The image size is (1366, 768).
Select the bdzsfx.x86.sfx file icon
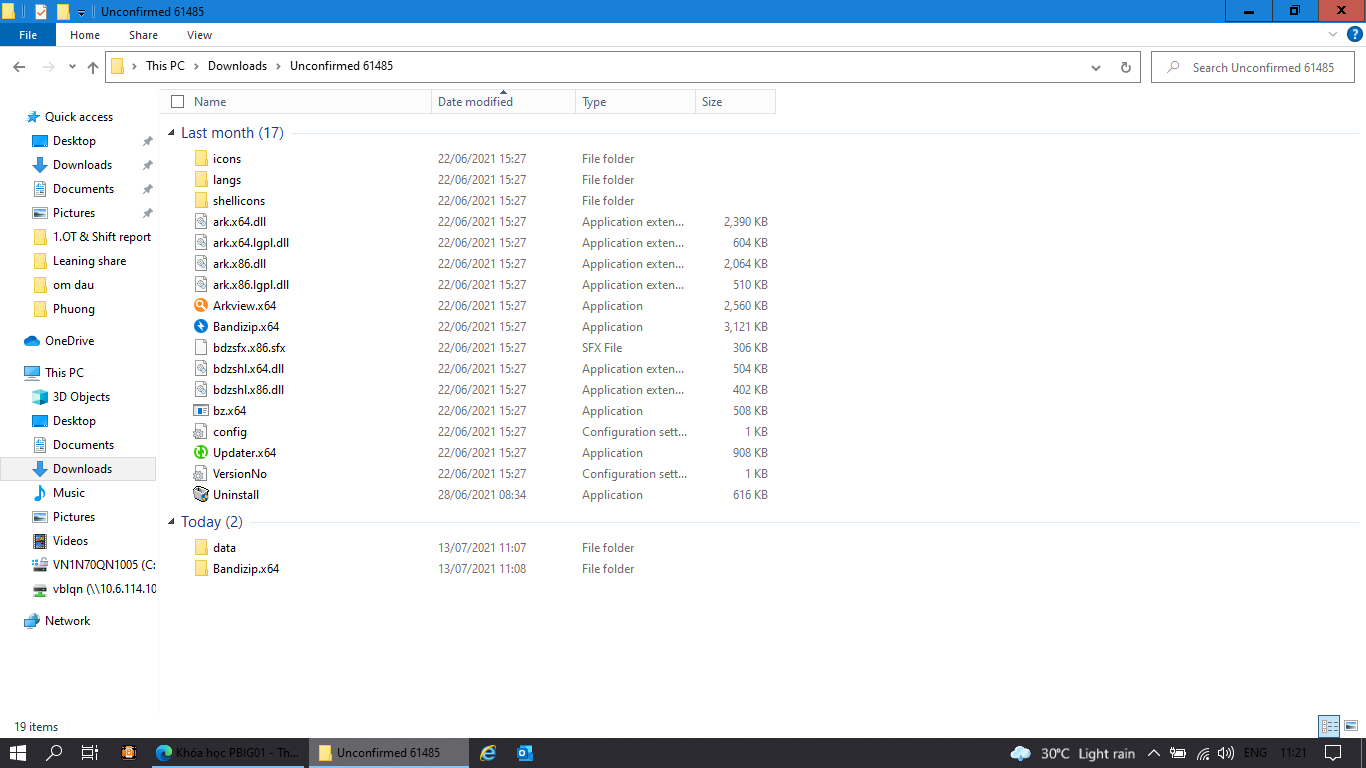[201, 348]
